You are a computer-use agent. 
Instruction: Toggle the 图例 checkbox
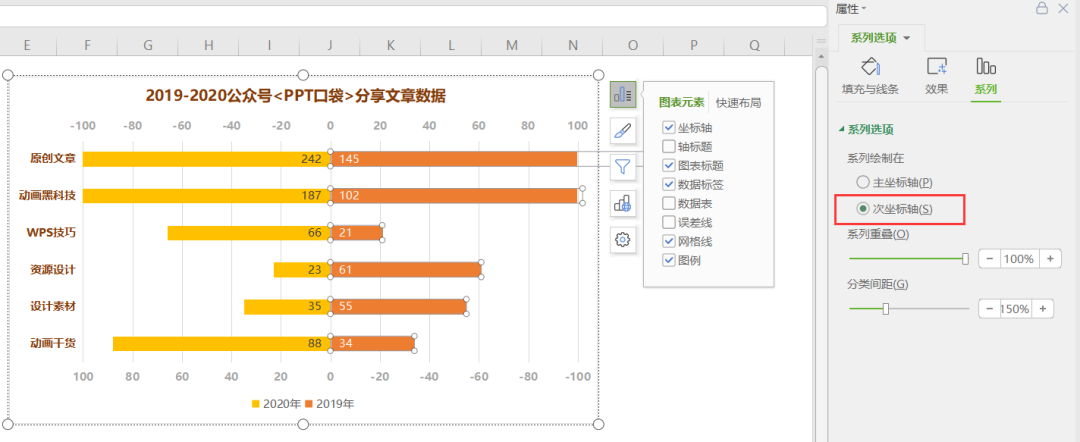668,260
